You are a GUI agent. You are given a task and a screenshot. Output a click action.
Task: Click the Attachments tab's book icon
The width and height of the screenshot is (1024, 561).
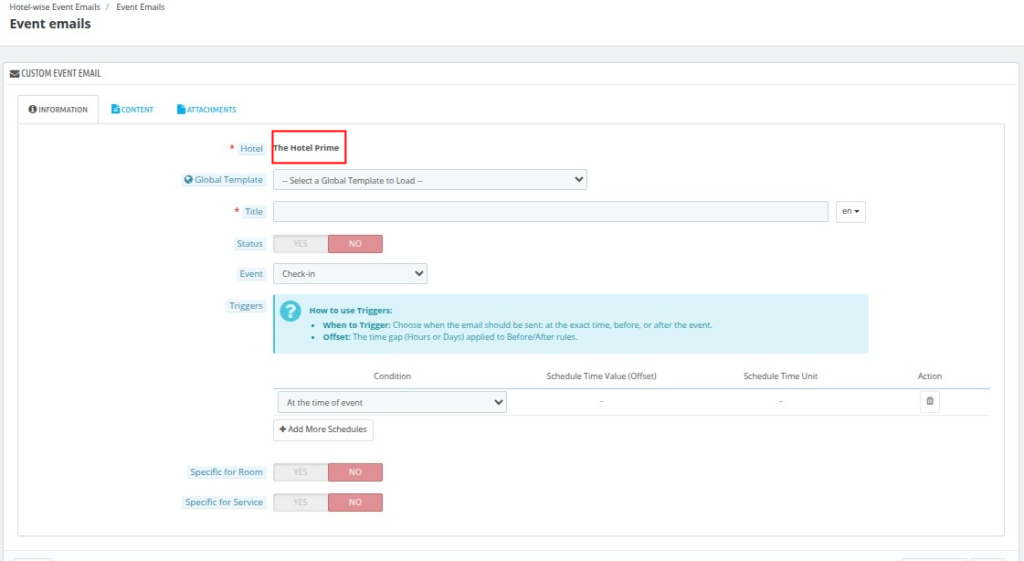pyautogui.click(x=181, y=109)
